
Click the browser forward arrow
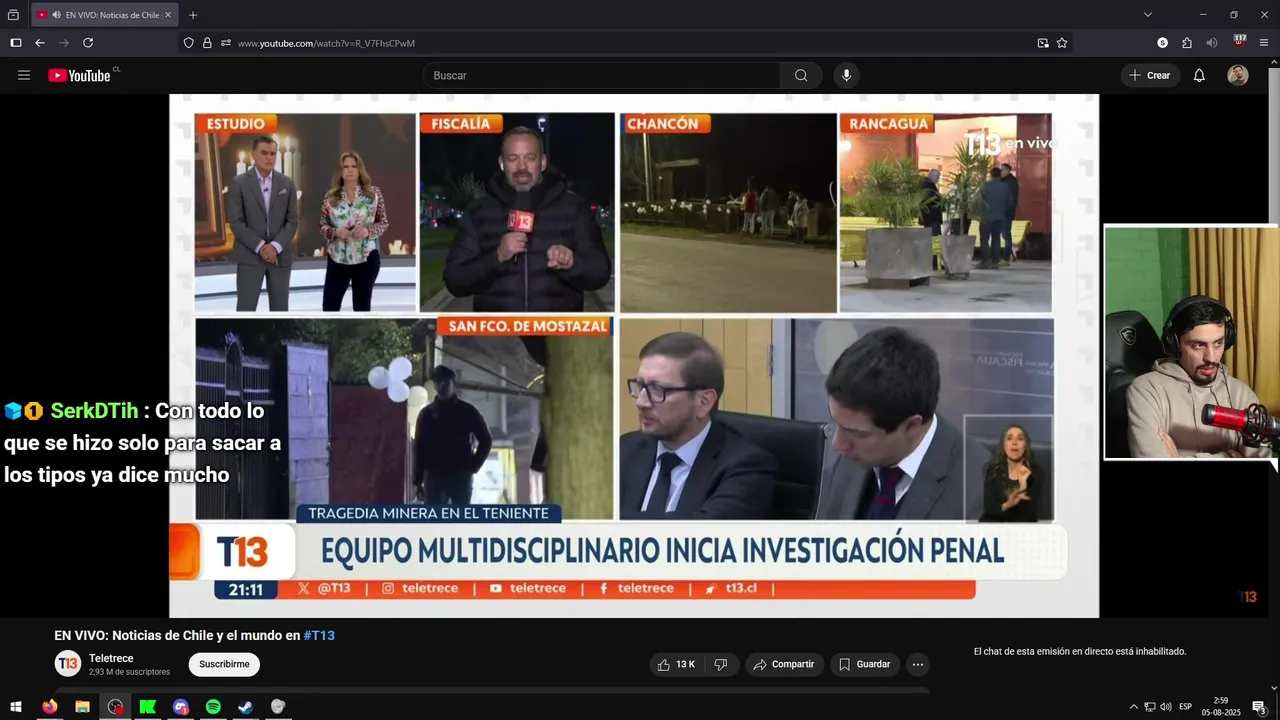tap(64, 43)
